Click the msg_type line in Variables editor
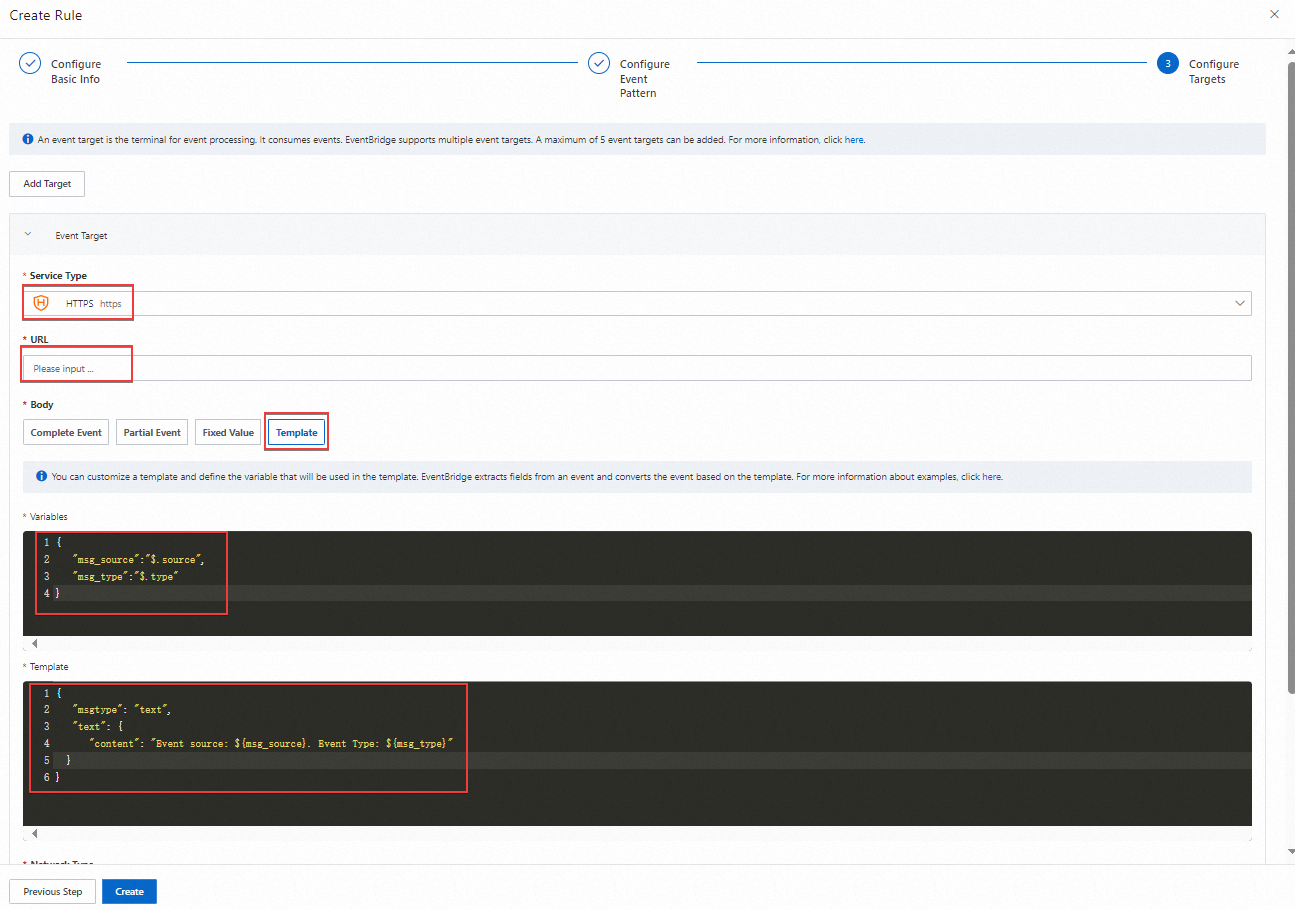 (x=125, y=577)
